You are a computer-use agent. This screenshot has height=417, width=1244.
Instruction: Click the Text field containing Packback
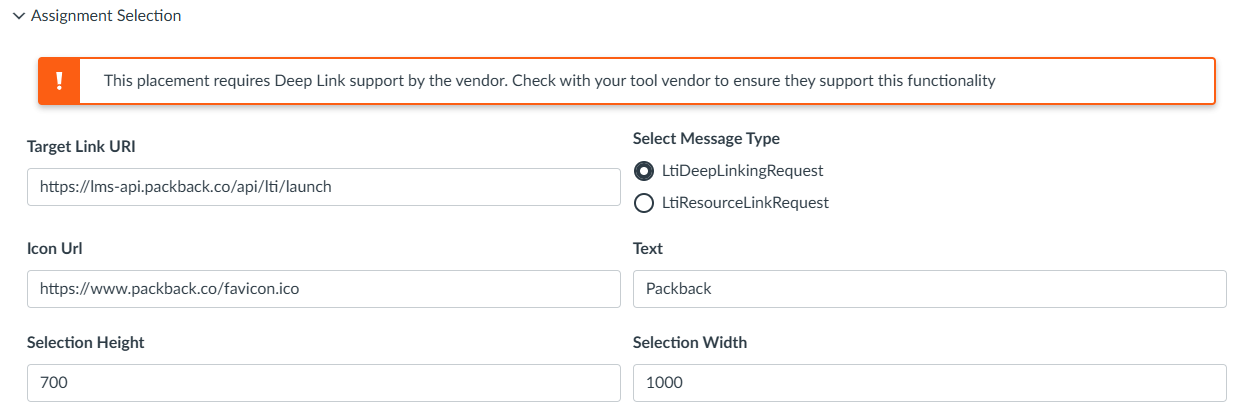tap(930, 289)
